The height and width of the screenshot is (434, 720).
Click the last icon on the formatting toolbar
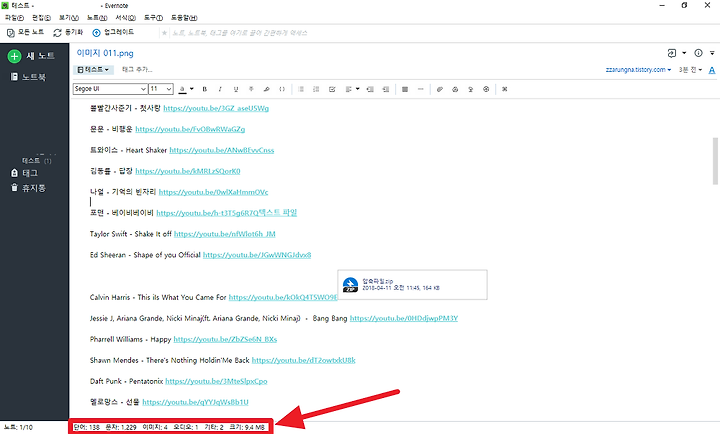[505, 89]
